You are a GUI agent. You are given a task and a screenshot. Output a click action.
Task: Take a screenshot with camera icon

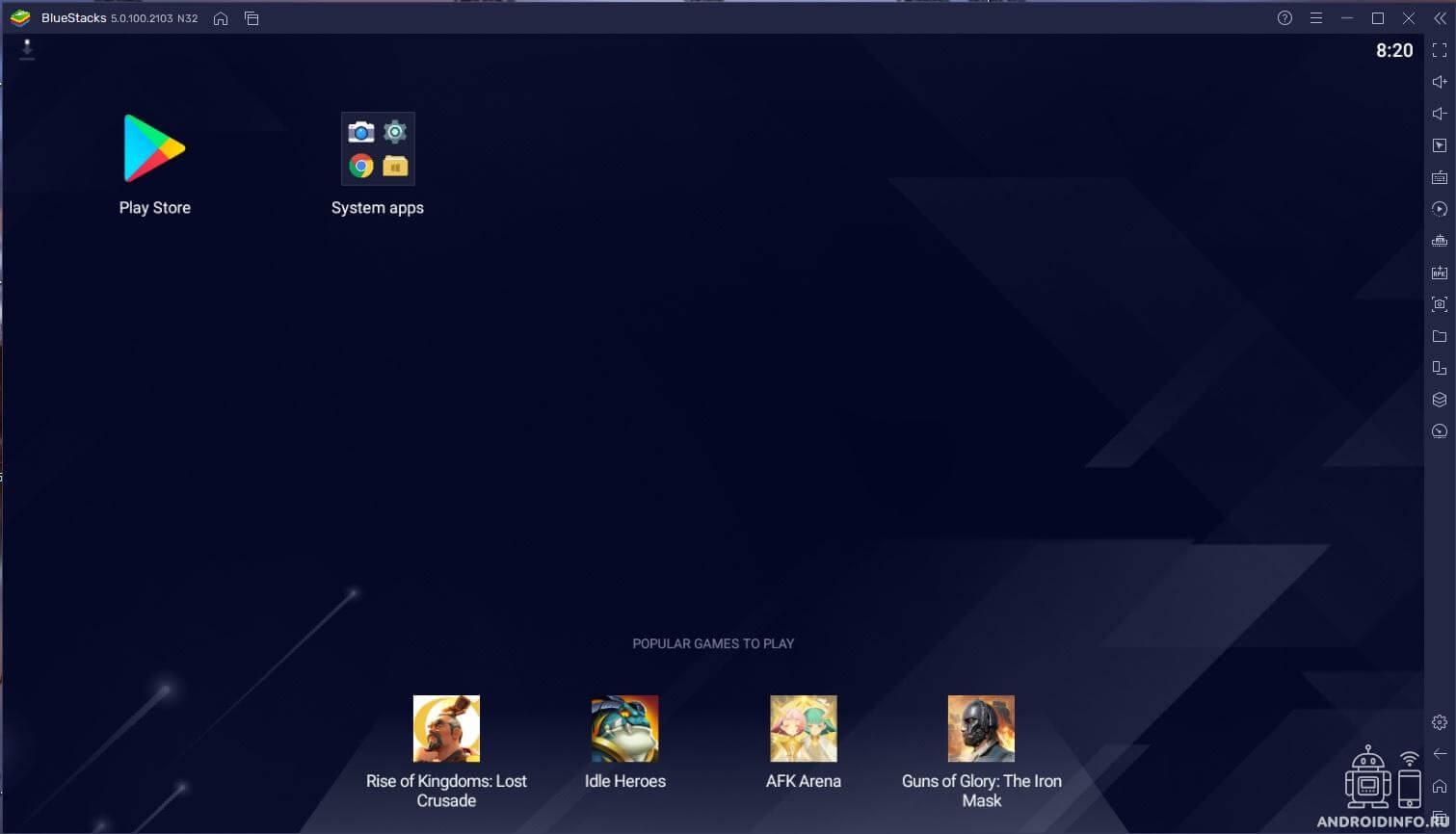pyautogui.click(x=1440, y=304)
